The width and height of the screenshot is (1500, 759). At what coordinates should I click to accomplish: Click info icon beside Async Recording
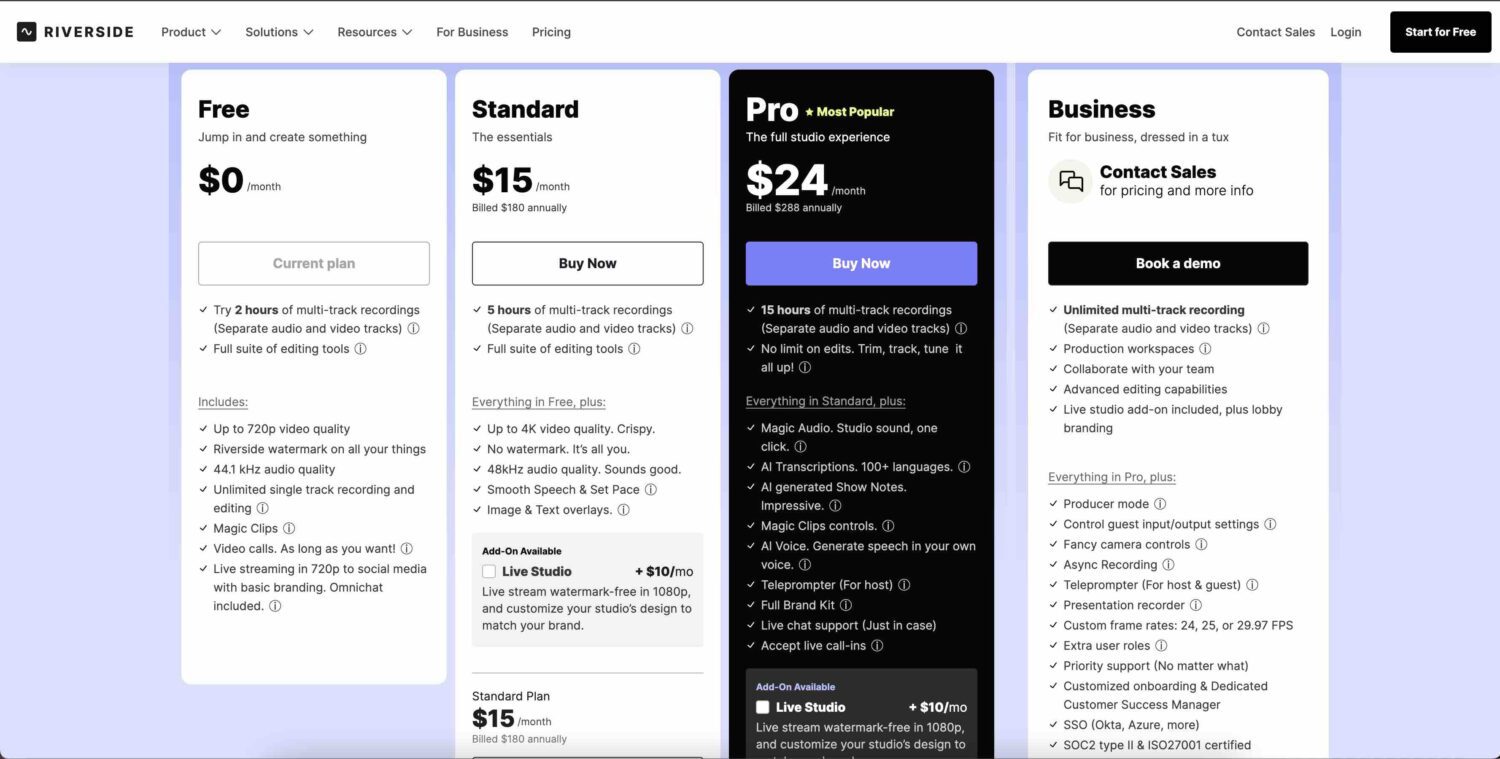(x=1168, y=565)
